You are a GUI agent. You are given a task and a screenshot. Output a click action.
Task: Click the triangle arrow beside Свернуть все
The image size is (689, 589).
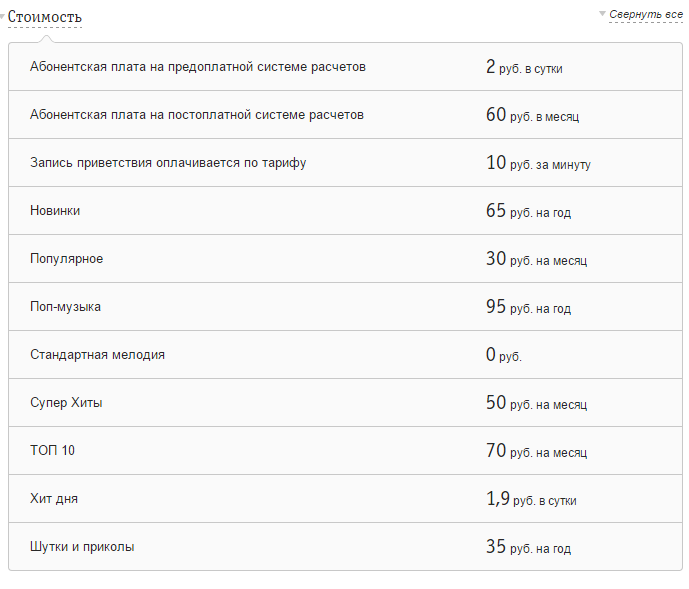pyautogui.click(x=602, y=14)
